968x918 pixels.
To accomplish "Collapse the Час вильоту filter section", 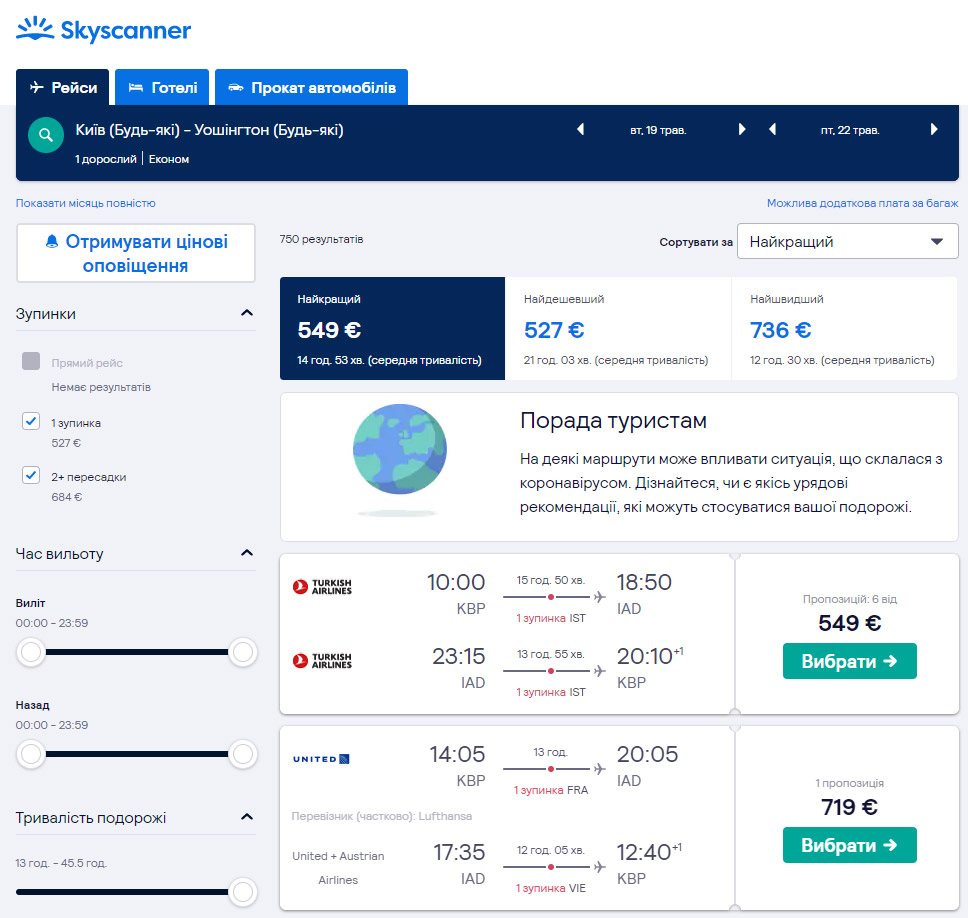I will click(x=247, y=553).
